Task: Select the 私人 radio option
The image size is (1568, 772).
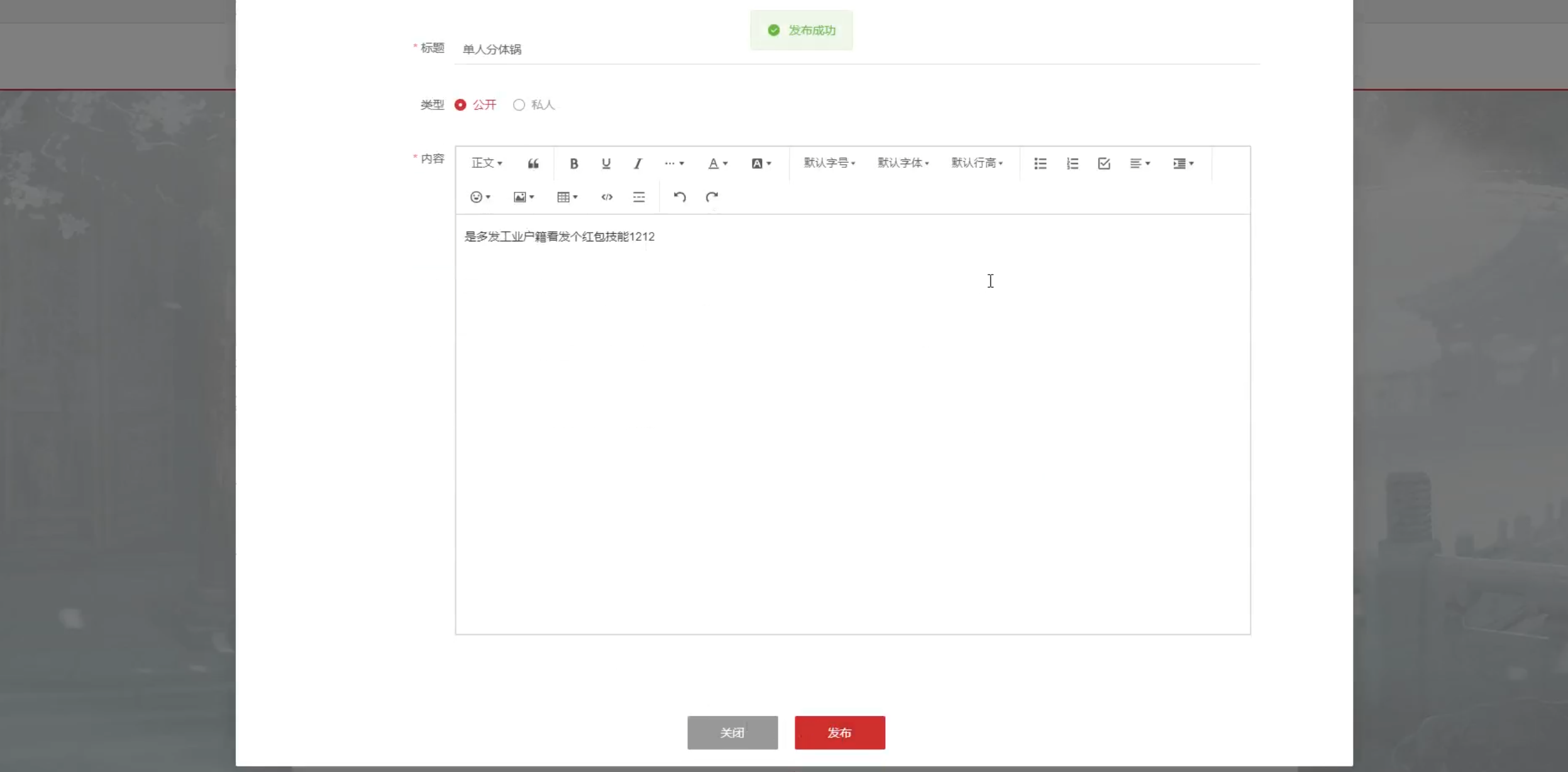Action: pos(519,105)
